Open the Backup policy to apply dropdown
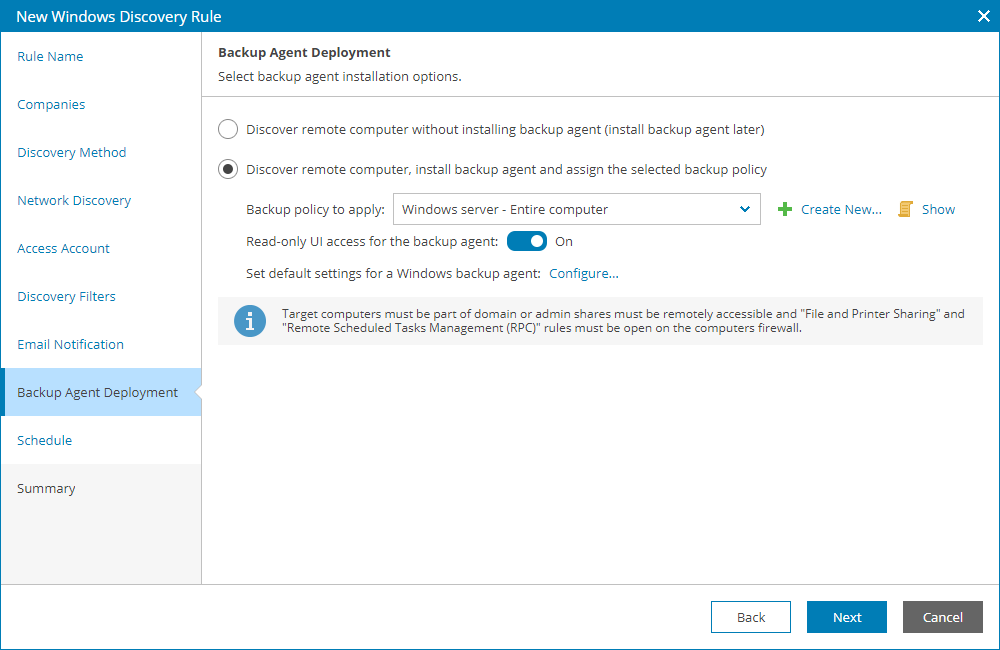Image resolution: width=1000 pixels, height=650 pixels. pyautogui.click(x=744, y=209)
